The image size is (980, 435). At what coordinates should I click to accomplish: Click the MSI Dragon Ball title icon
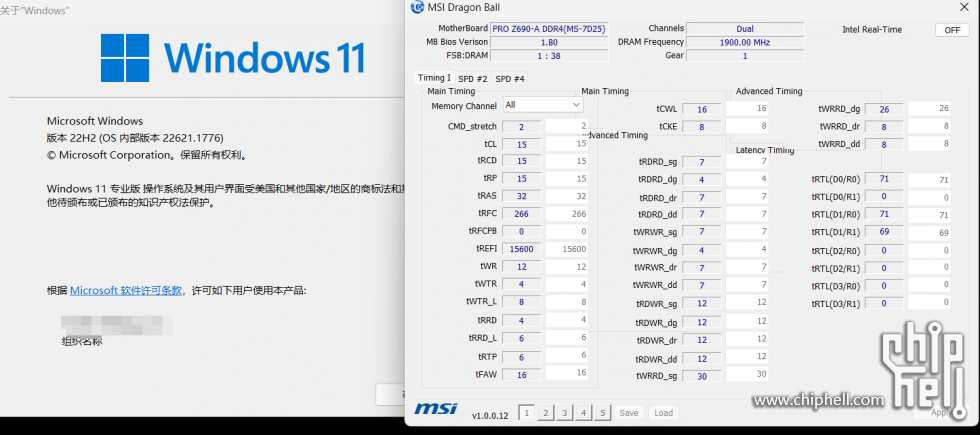pos(416,8)
